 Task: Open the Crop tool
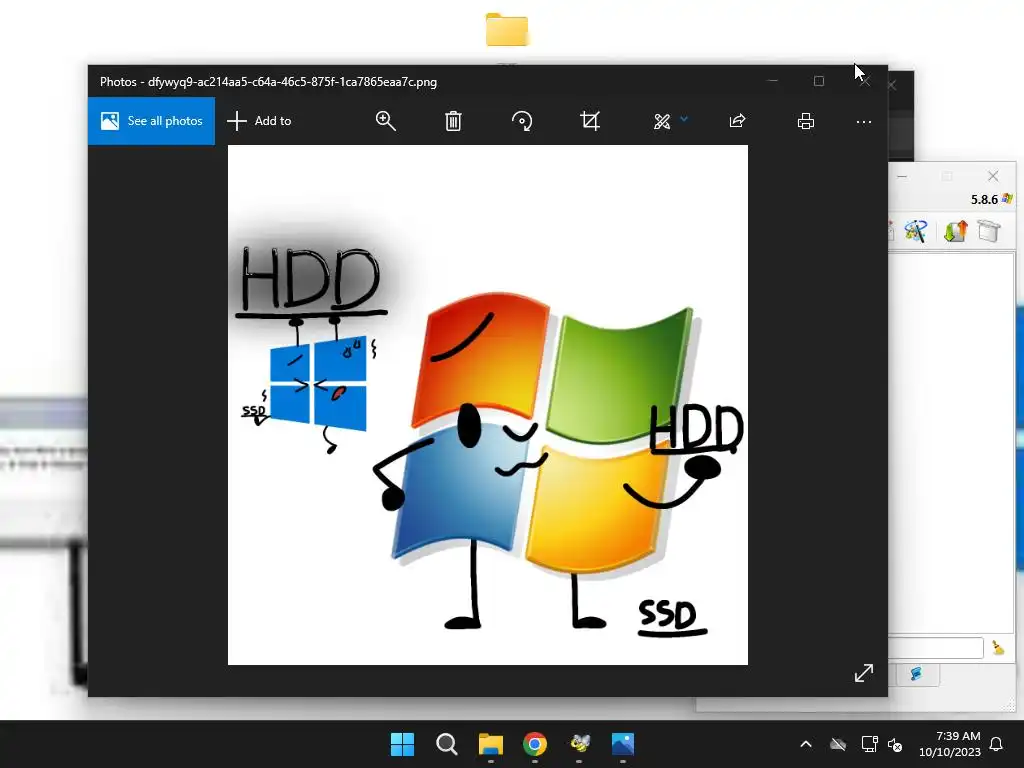click(590, 121)
